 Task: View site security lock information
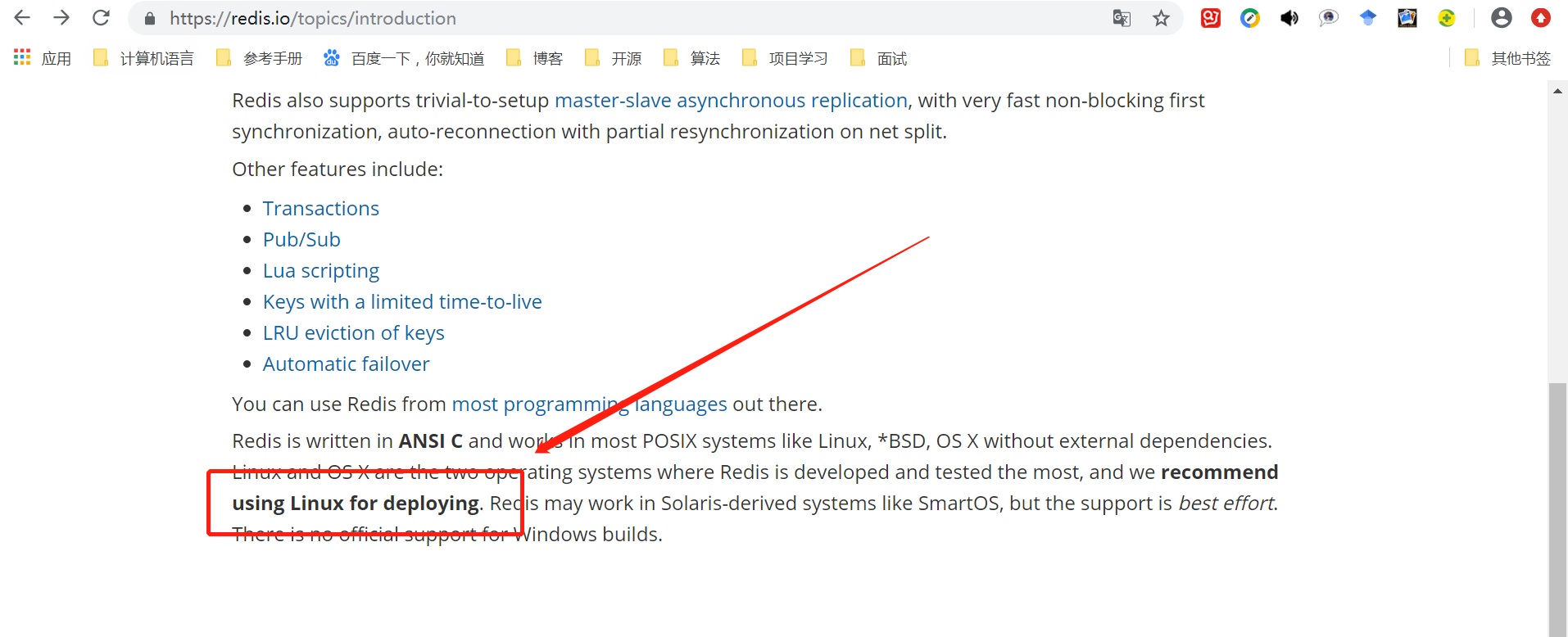(x=150, y=18)
